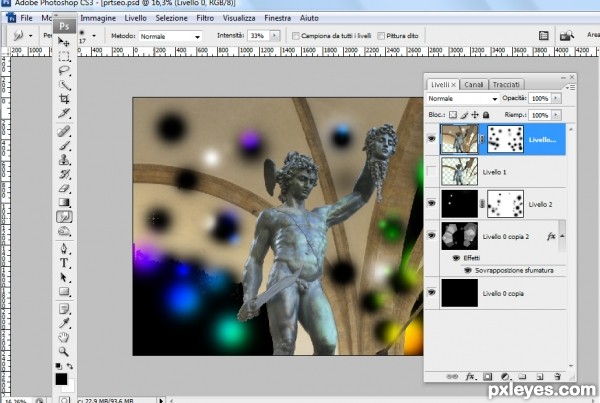Screen dimensions: 600x403
Task: Select the Notes tool
Action: pos(64,309)
